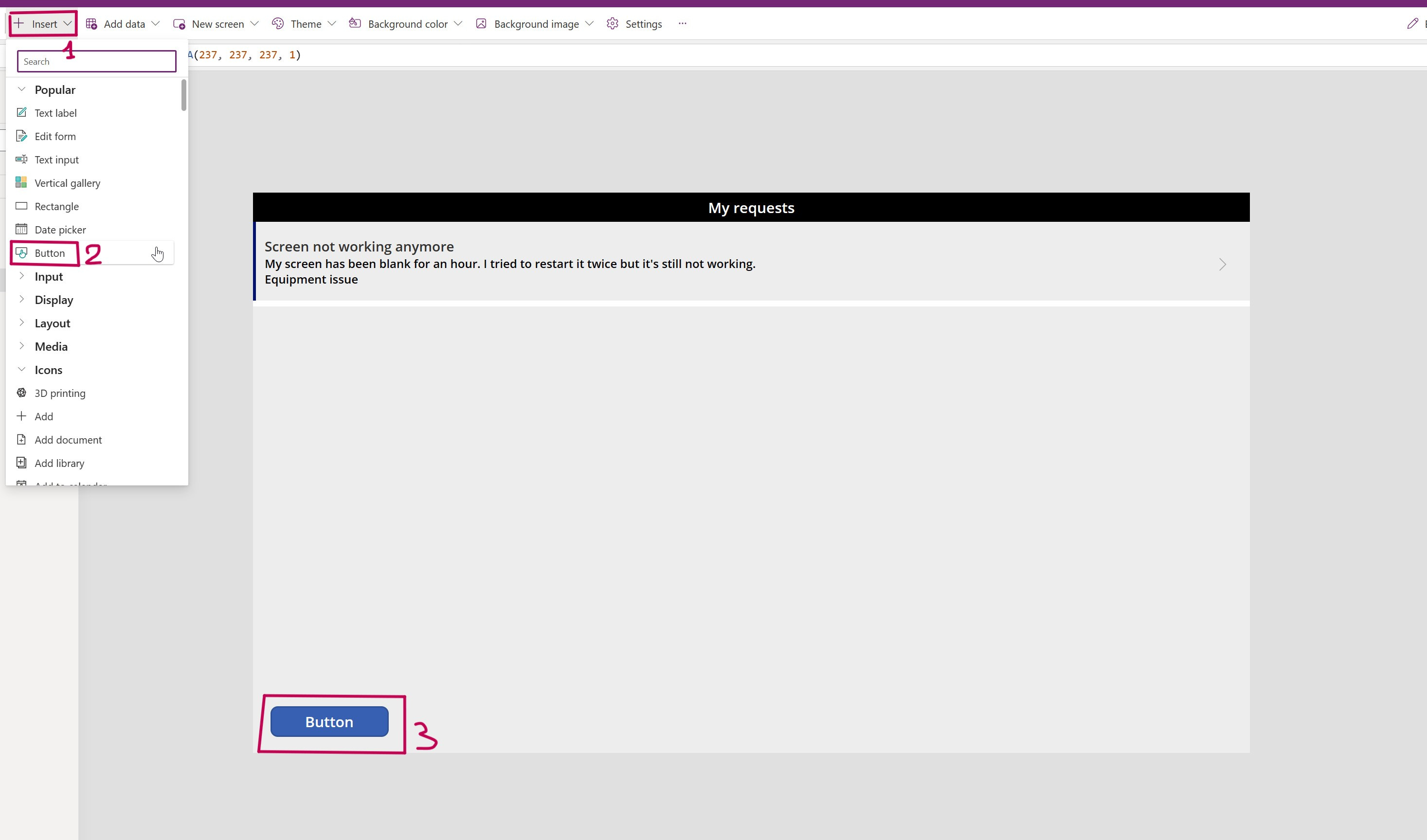Click the blue Button on canvas
The image size is (1427, 840).
click(329, 722)
